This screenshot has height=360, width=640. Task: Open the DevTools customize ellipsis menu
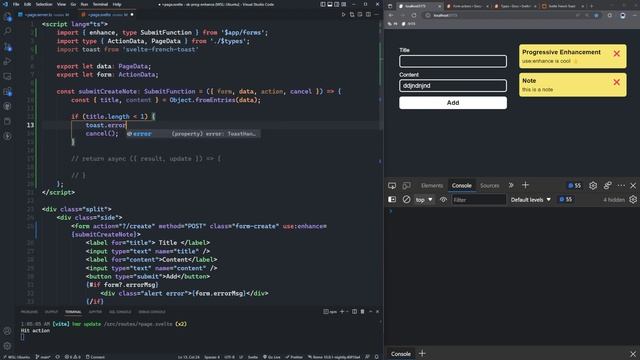coord(621,186)
